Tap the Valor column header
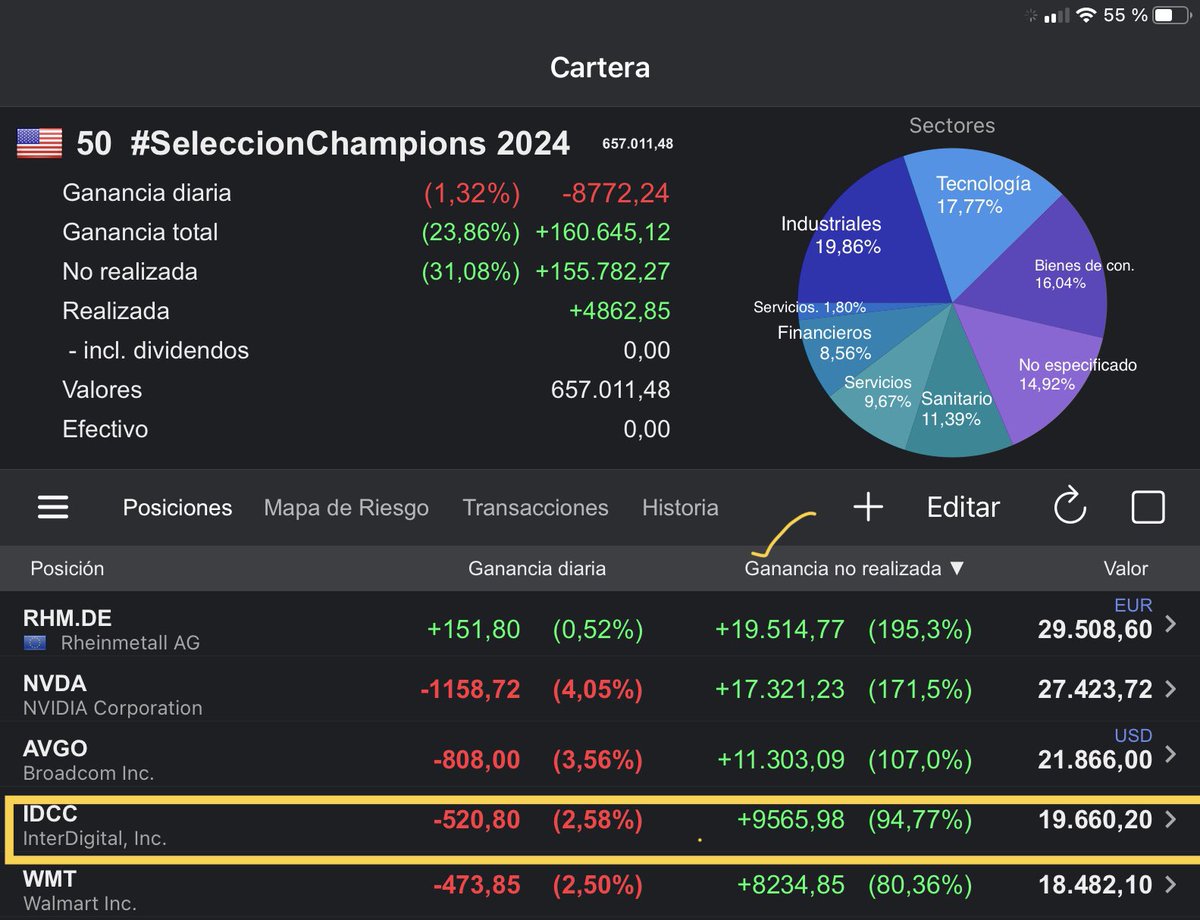The height and width of the screenshot is (920, 1200). tap(1126, 568)
